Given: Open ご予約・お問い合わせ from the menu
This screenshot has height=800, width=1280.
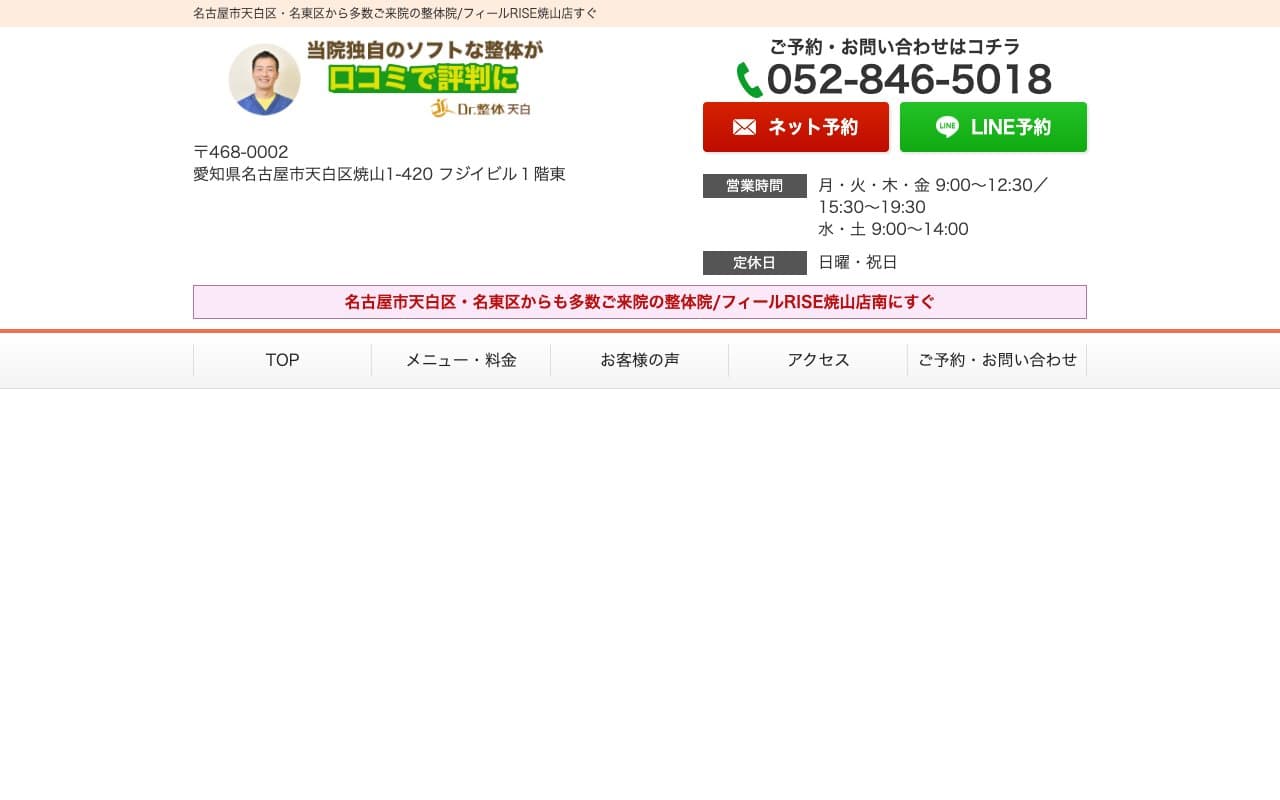Looking at the screenshot, I should [x=997, y=360].
